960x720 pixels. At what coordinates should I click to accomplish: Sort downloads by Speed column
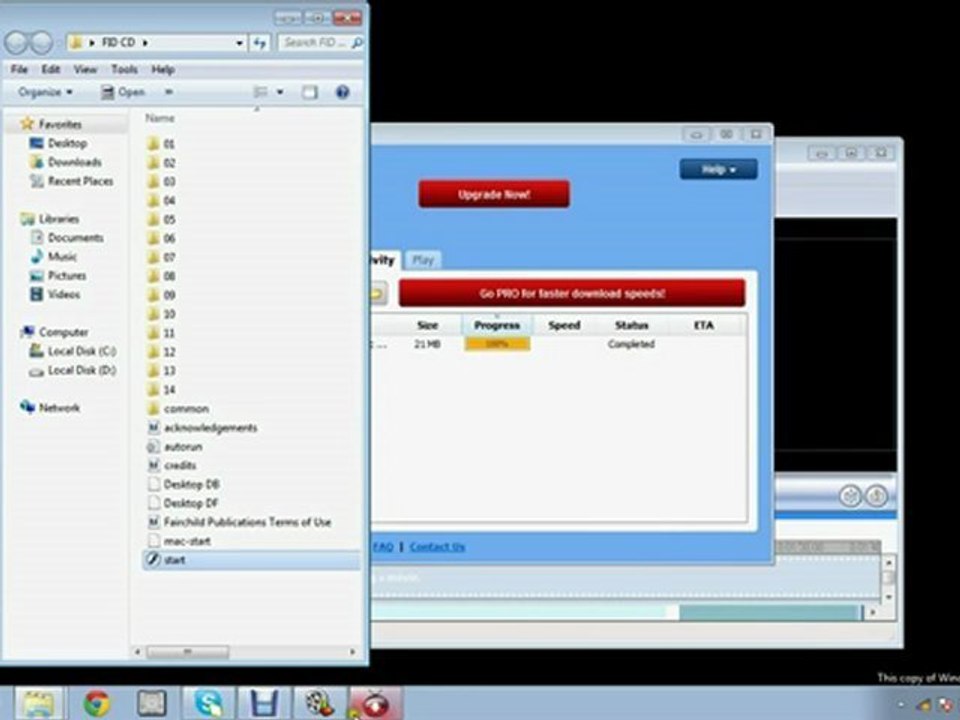coord(564,325)
